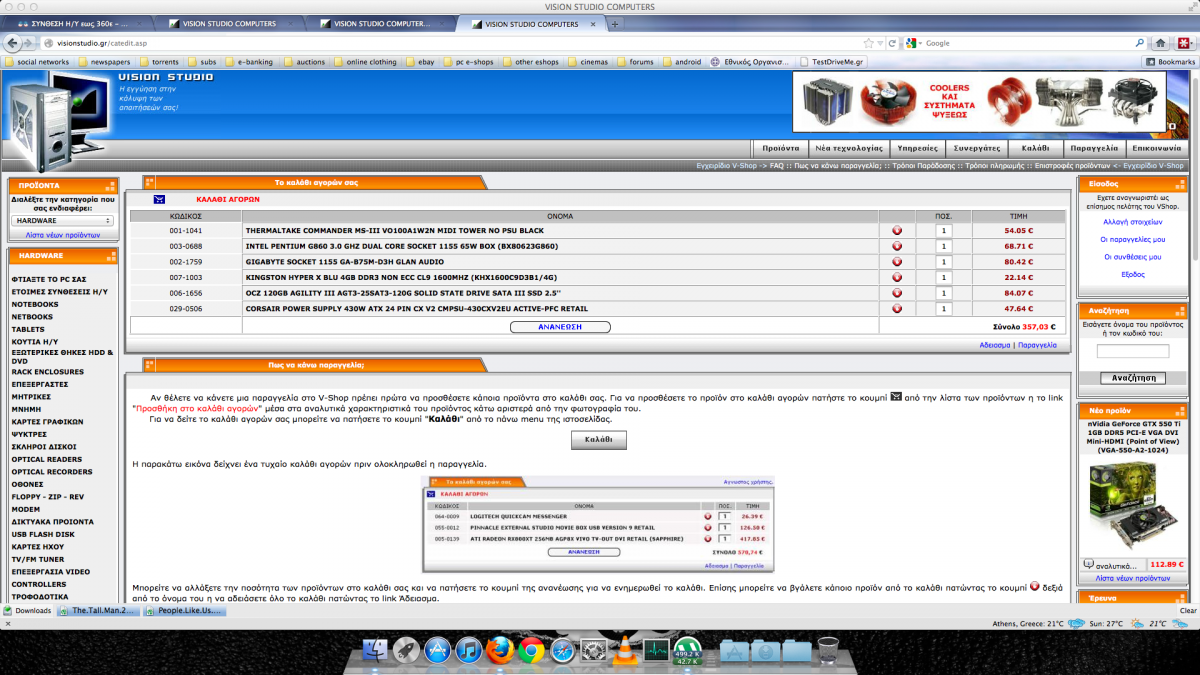Open the Οι παραγγελίες μου link

pyautogui.click(x=1133, y=240)
